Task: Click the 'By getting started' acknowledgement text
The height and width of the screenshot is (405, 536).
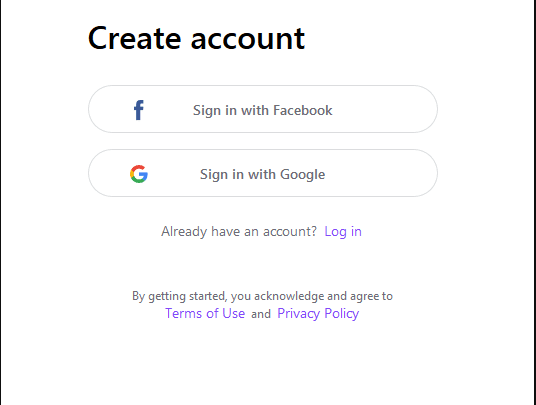Action: [x=263, y=296]
